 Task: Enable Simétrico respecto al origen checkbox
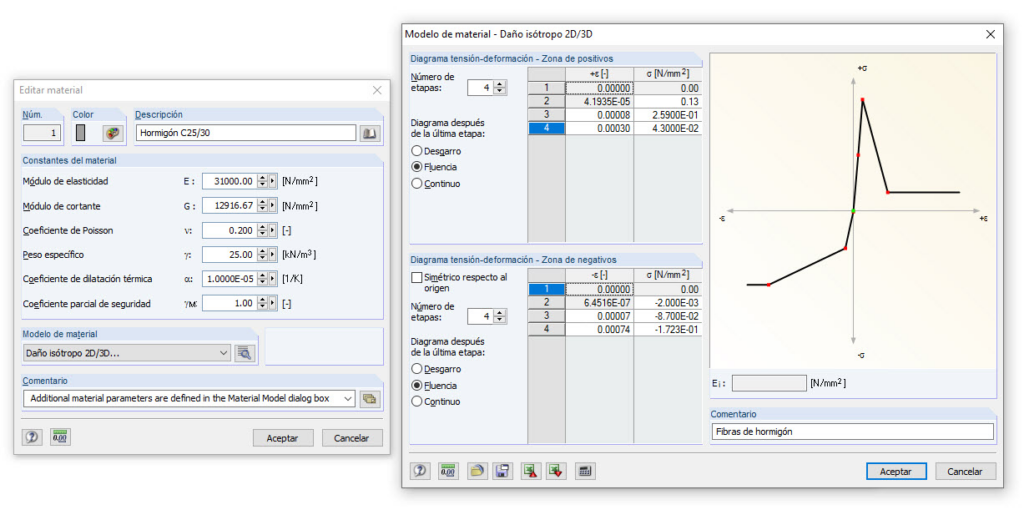pos(417,277)
